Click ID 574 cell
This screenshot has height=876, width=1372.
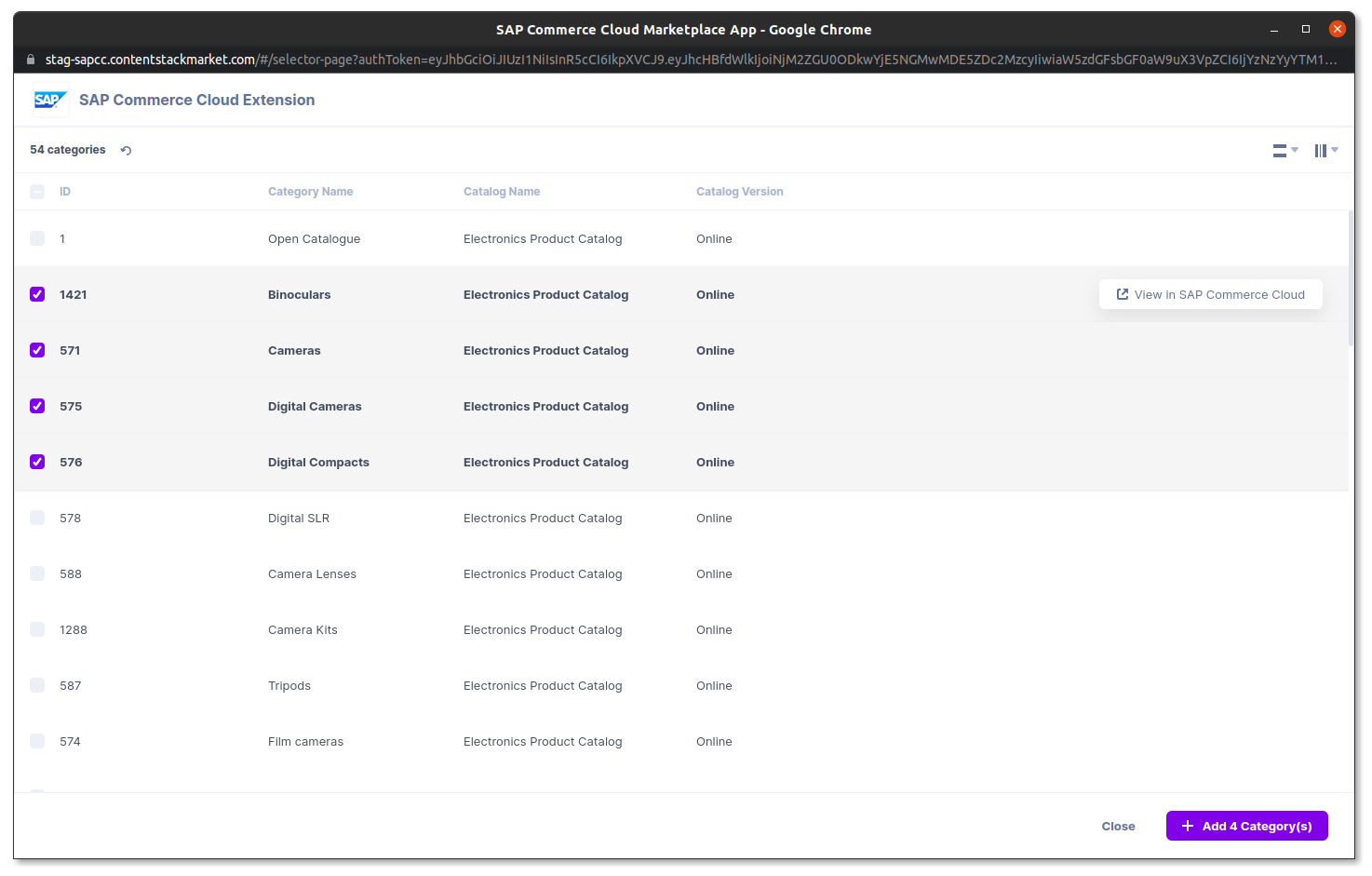pos(70,741)
